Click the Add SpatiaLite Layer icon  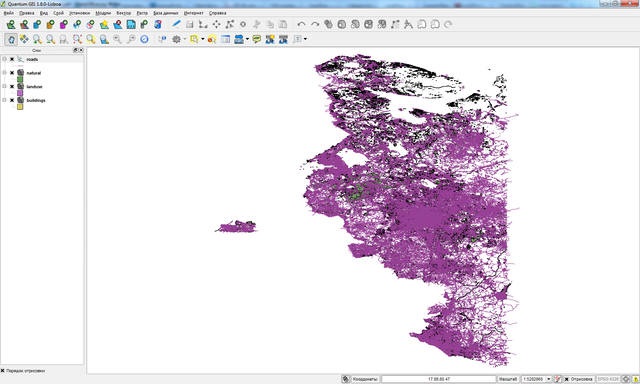tap(51, 24)
